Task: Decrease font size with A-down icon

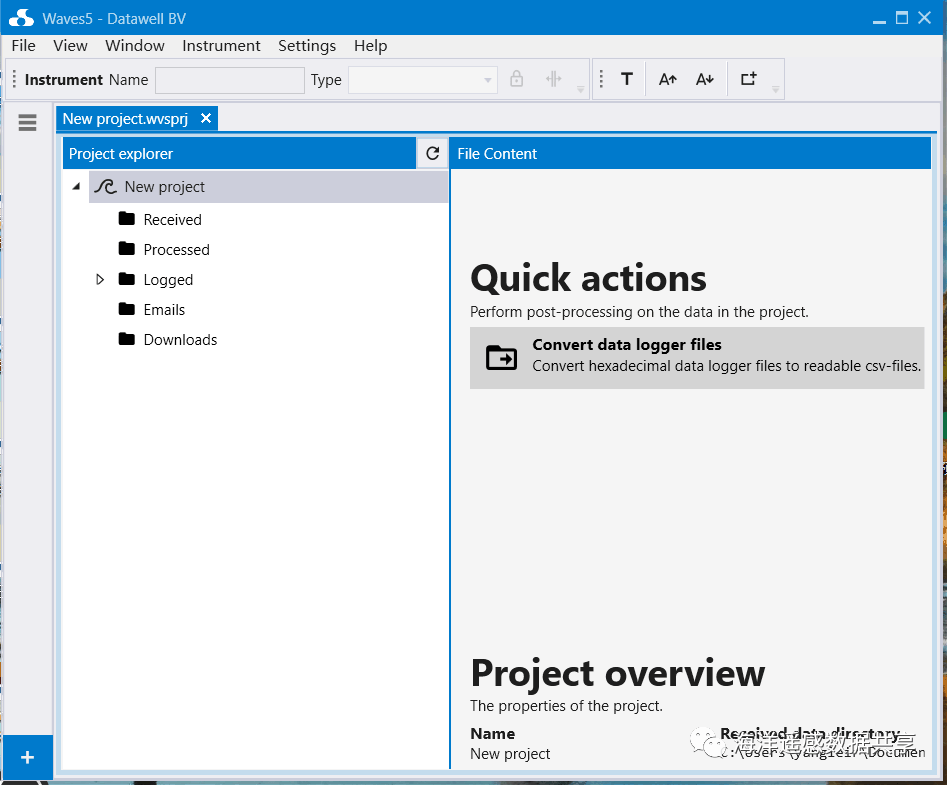Action: pos(705,80)
